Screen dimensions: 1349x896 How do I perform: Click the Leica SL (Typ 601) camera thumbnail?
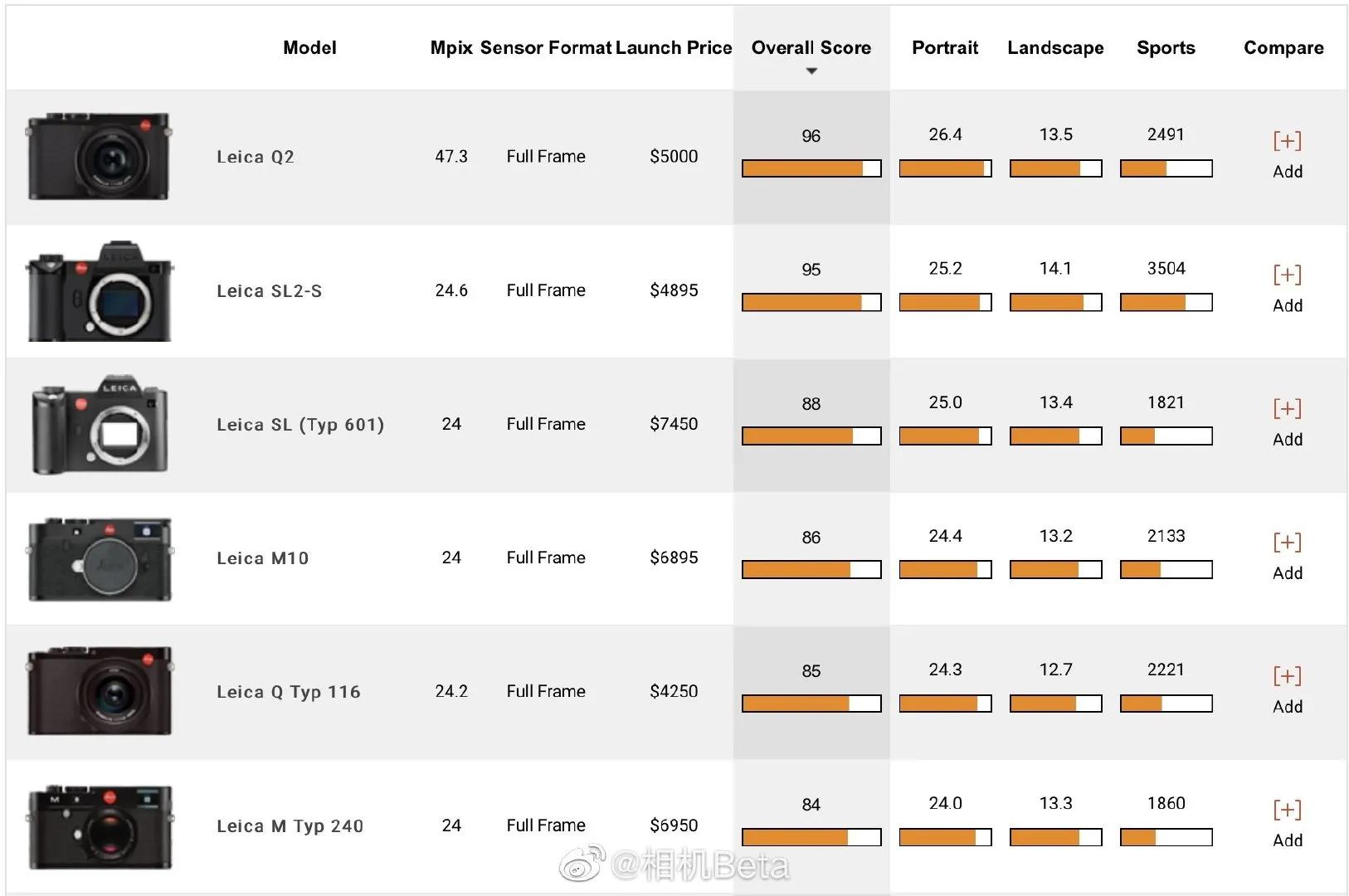pos(100,425)
